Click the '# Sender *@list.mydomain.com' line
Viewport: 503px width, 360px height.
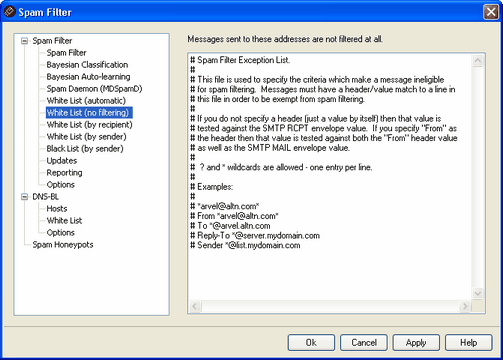[x=245, y=245]
